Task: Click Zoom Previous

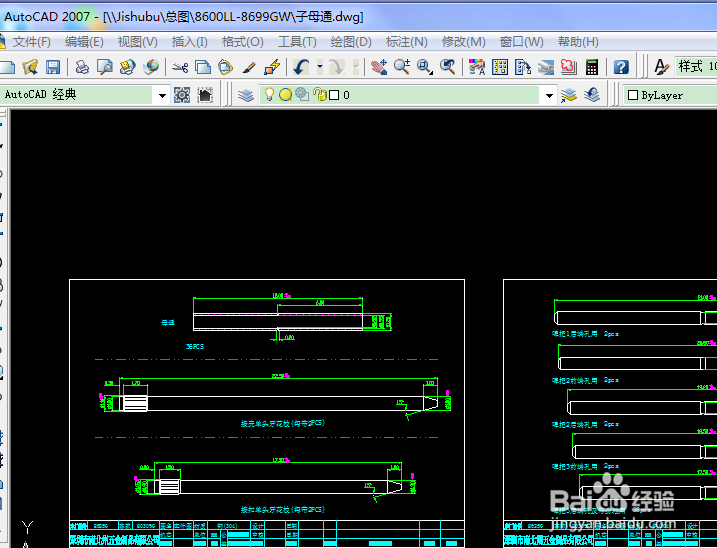Action: tap(448, 67)
